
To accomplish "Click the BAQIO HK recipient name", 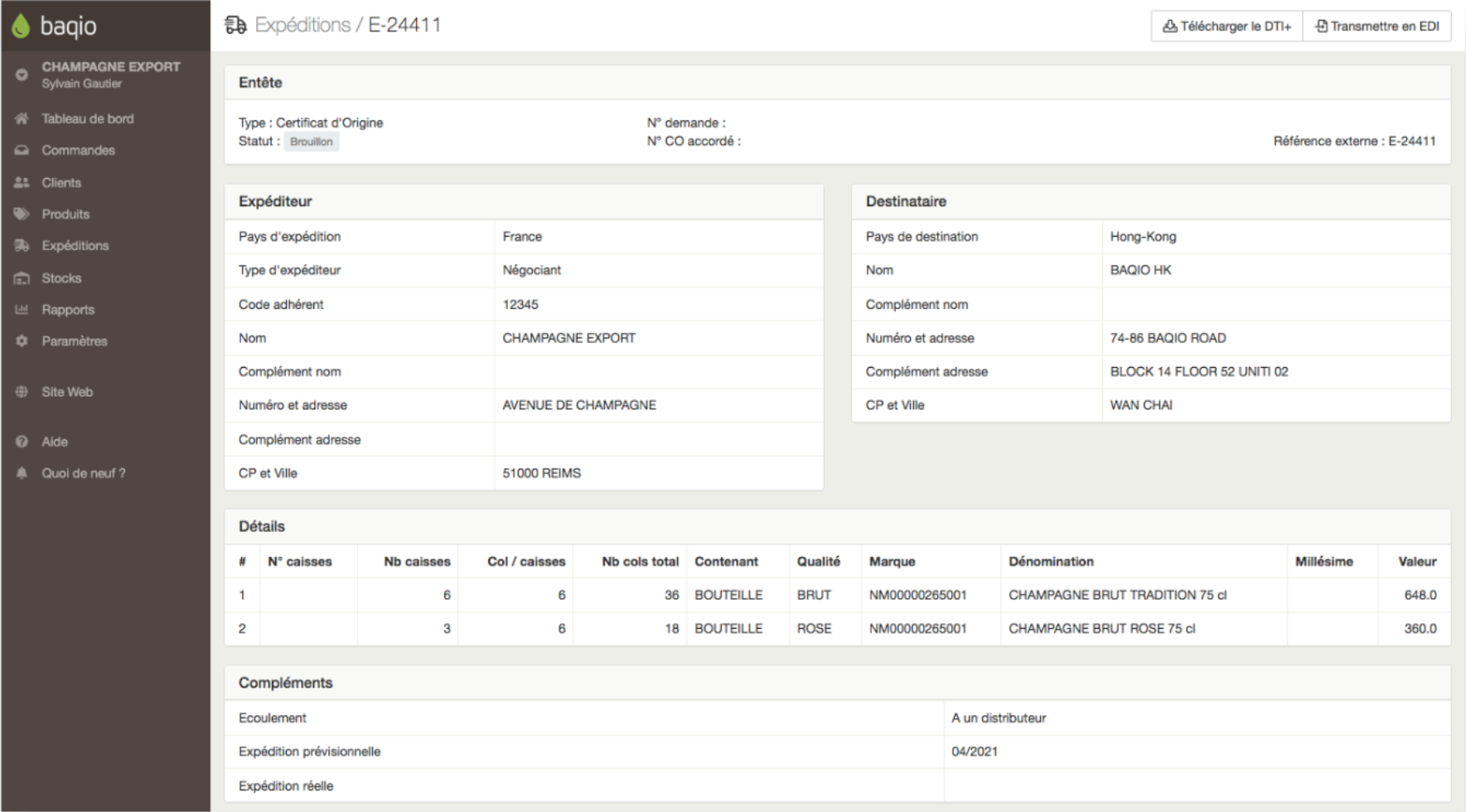I will (1140, 270).
